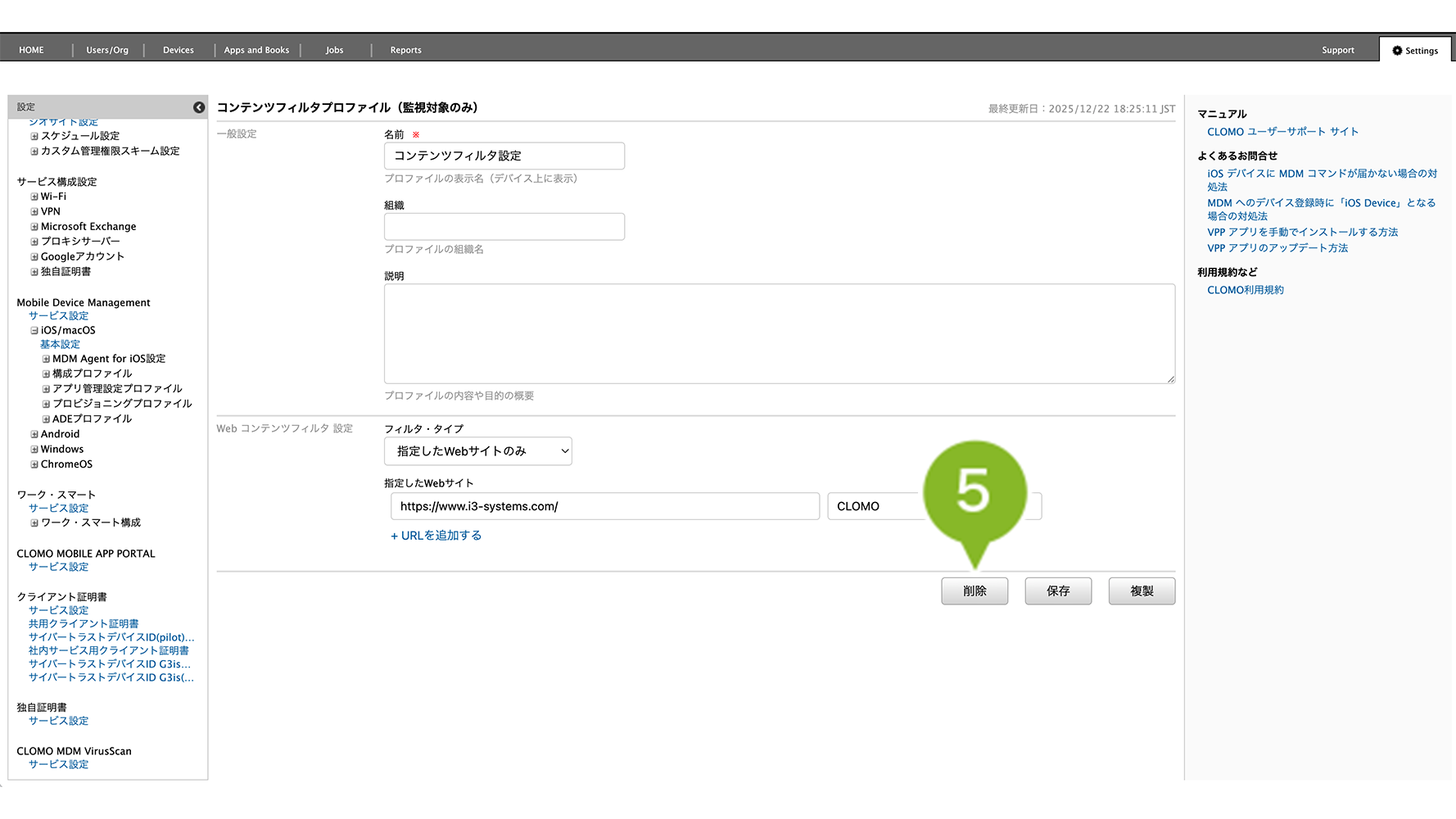Click the 削除 button
The image size is (1456, 819).
(x=974, y=591)
